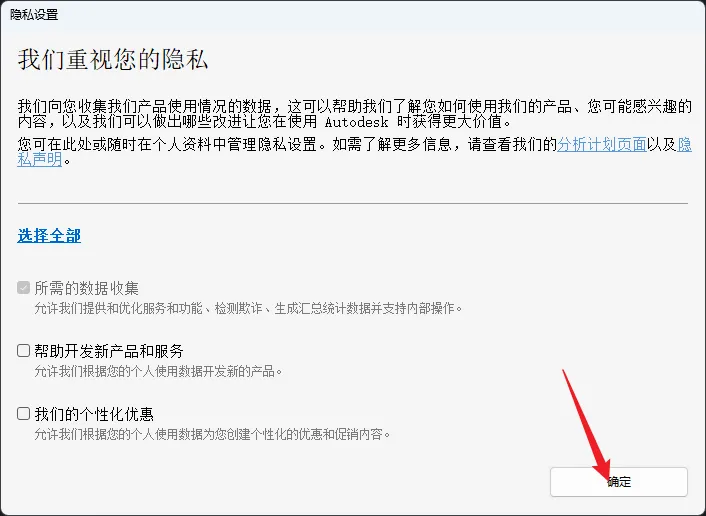Open the 私声明 privacy statement link

tap(40, 160)
